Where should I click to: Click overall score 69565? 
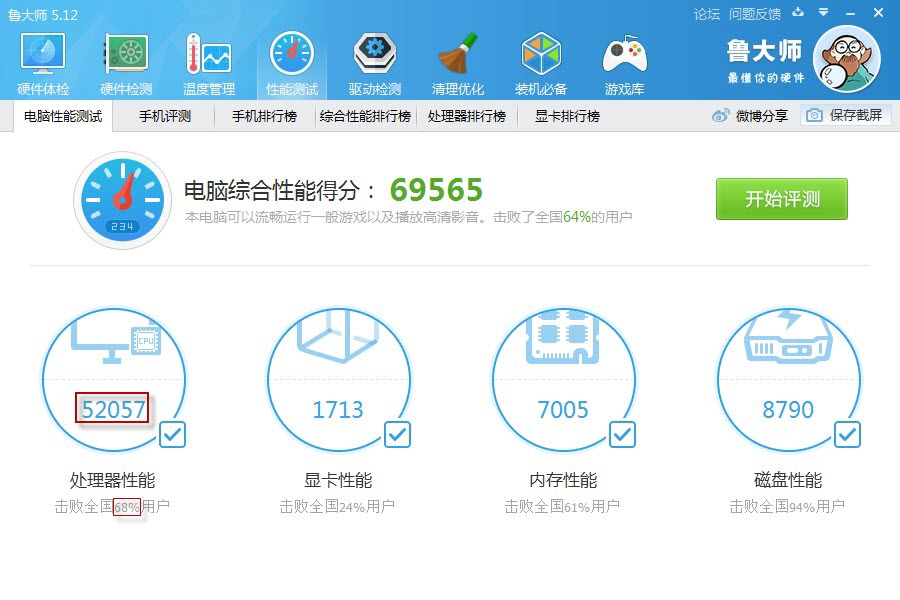click(436, 189)
